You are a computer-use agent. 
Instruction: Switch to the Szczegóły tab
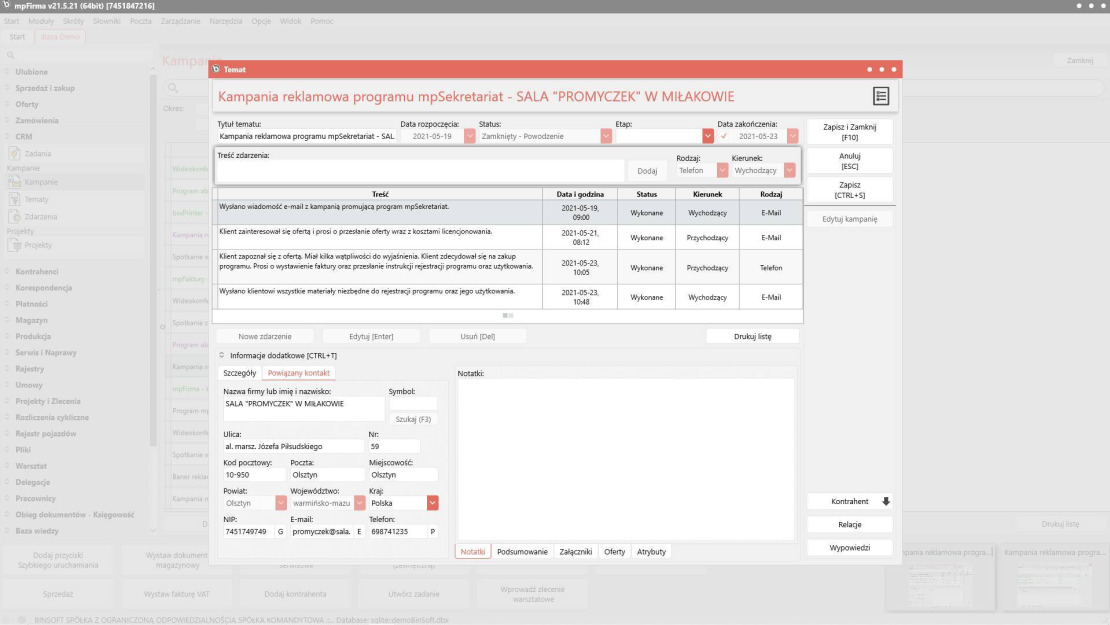click(x=239, y=373)
